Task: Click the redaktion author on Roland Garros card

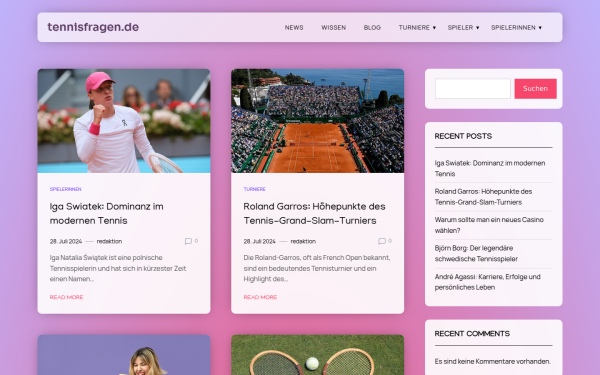Action: tap(303, 241)
